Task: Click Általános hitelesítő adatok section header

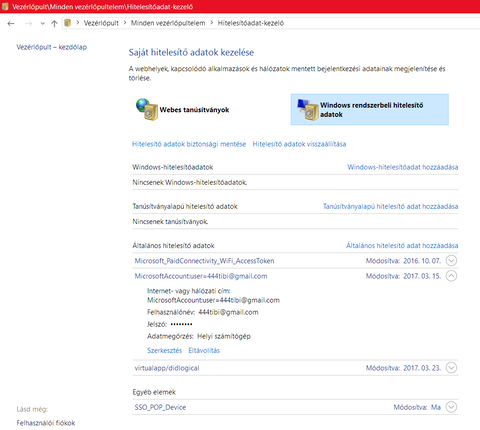Action: (173, 246)
